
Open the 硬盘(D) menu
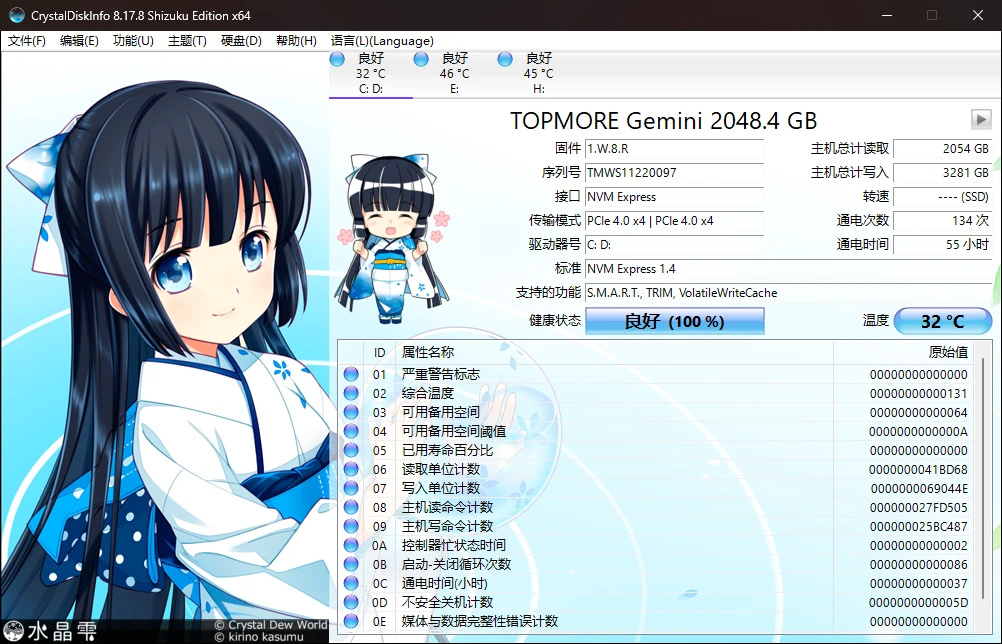point(241,41)
